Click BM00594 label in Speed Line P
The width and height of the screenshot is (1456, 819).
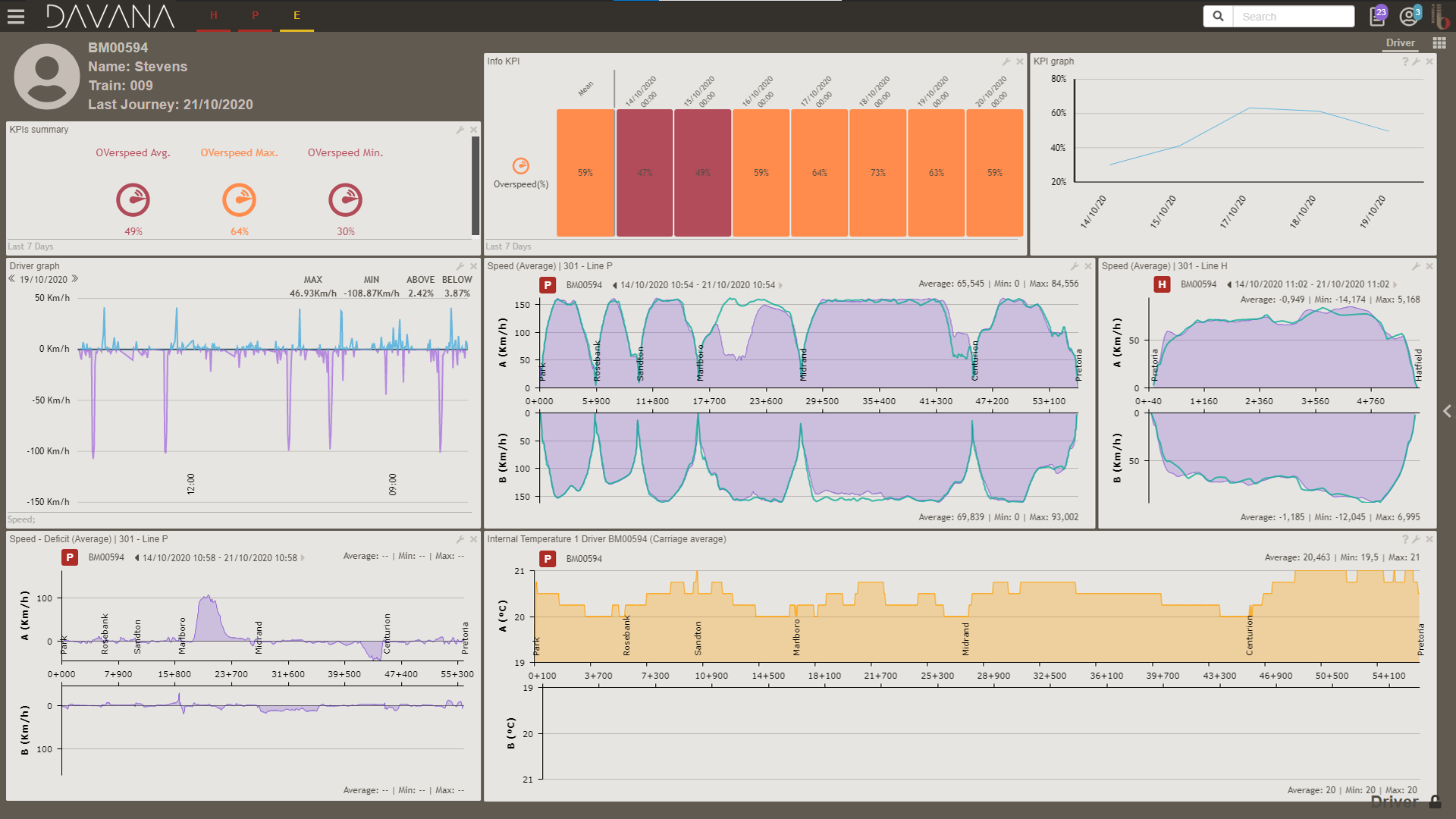[x=584, y=285]
